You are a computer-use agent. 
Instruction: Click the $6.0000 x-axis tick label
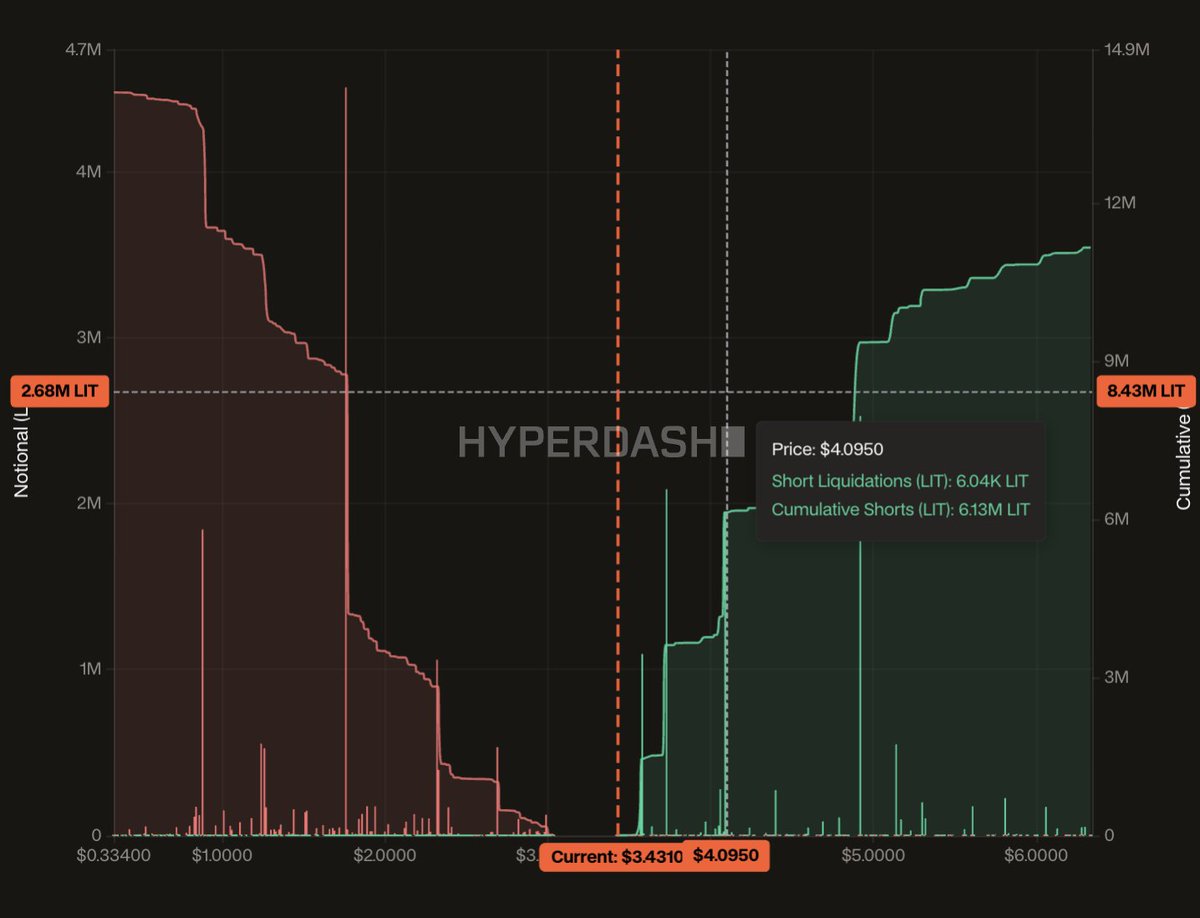coord(1038,856)
